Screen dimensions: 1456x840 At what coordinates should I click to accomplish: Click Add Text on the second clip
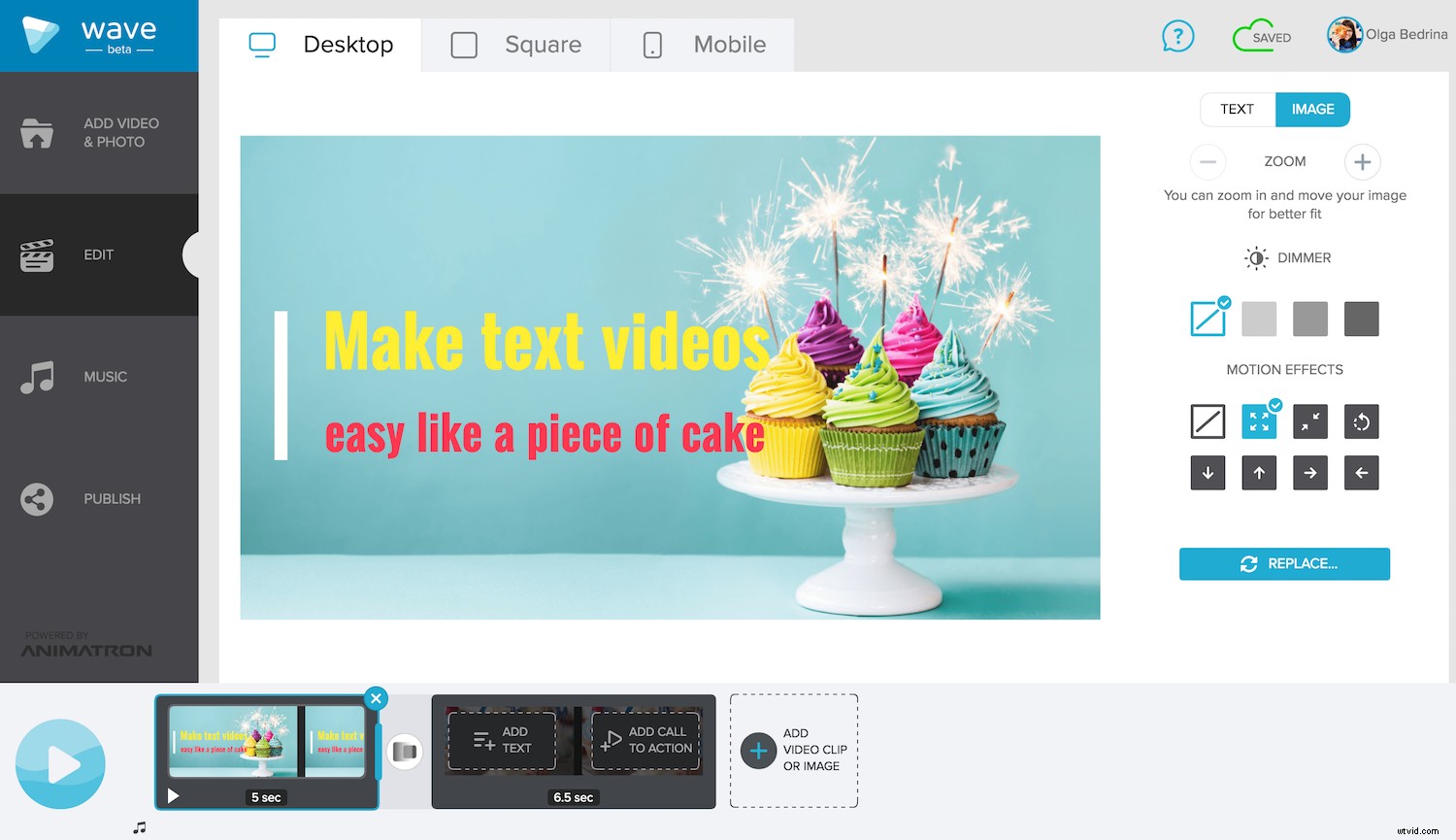tap(502, 740)
